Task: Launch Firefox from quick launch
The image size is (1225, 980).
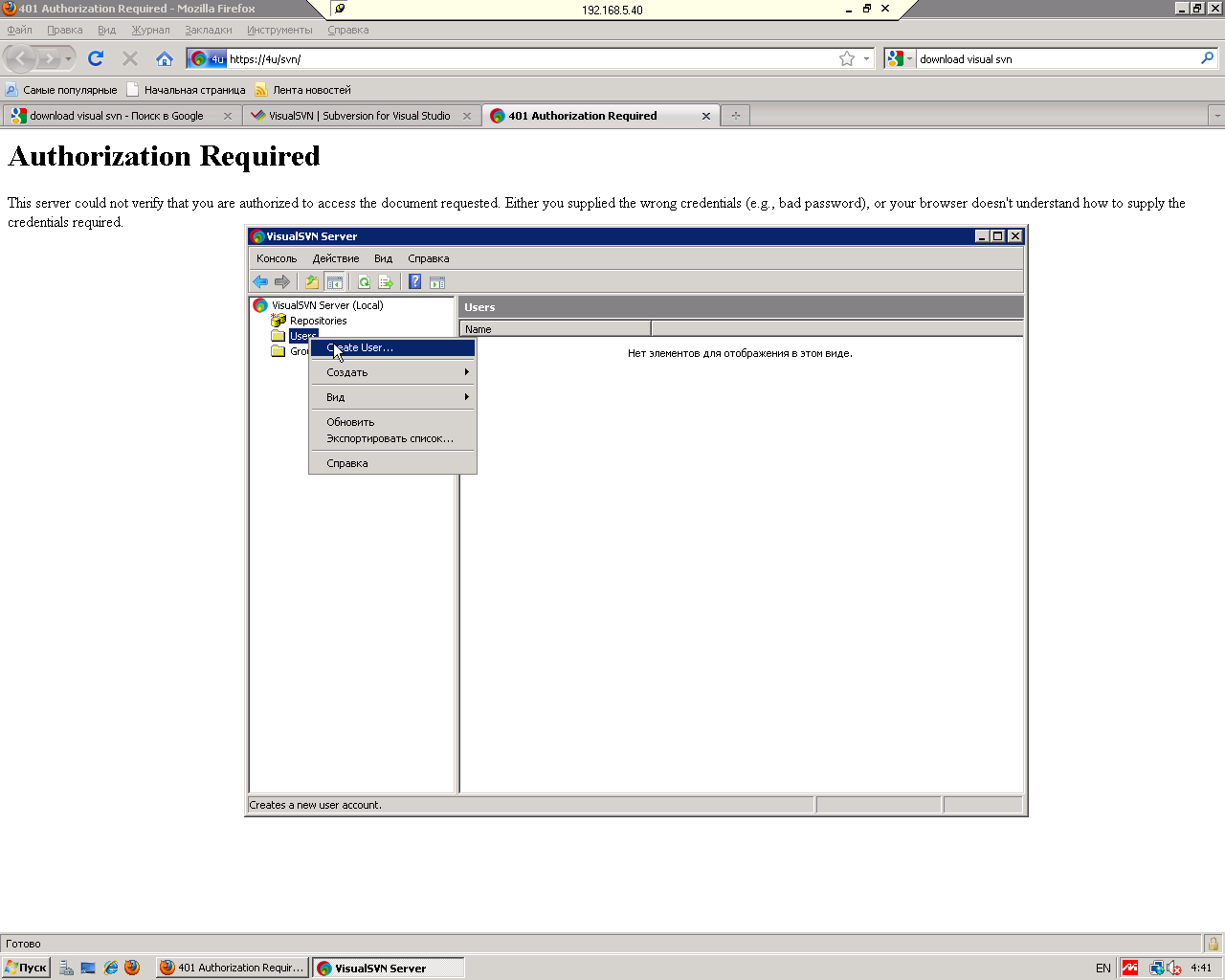Action: 132,968
